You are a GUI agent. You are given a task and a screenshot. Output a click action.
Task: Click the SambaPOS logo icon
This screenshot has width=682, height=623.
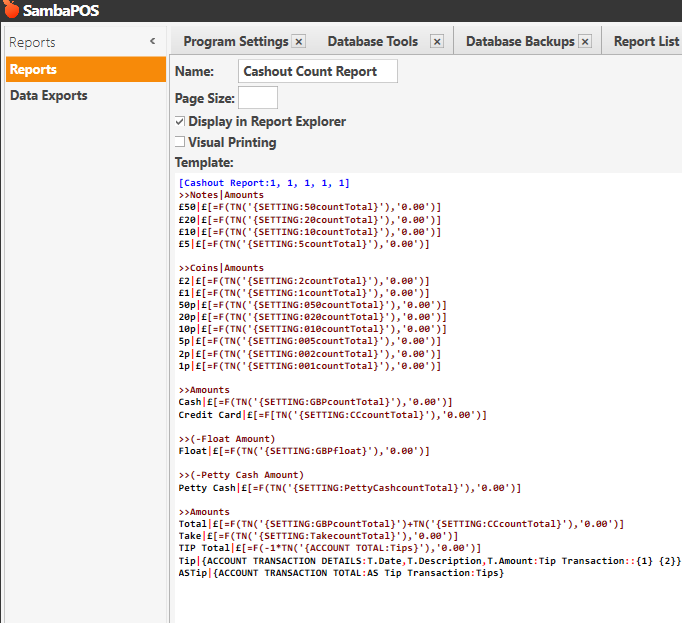12,9
